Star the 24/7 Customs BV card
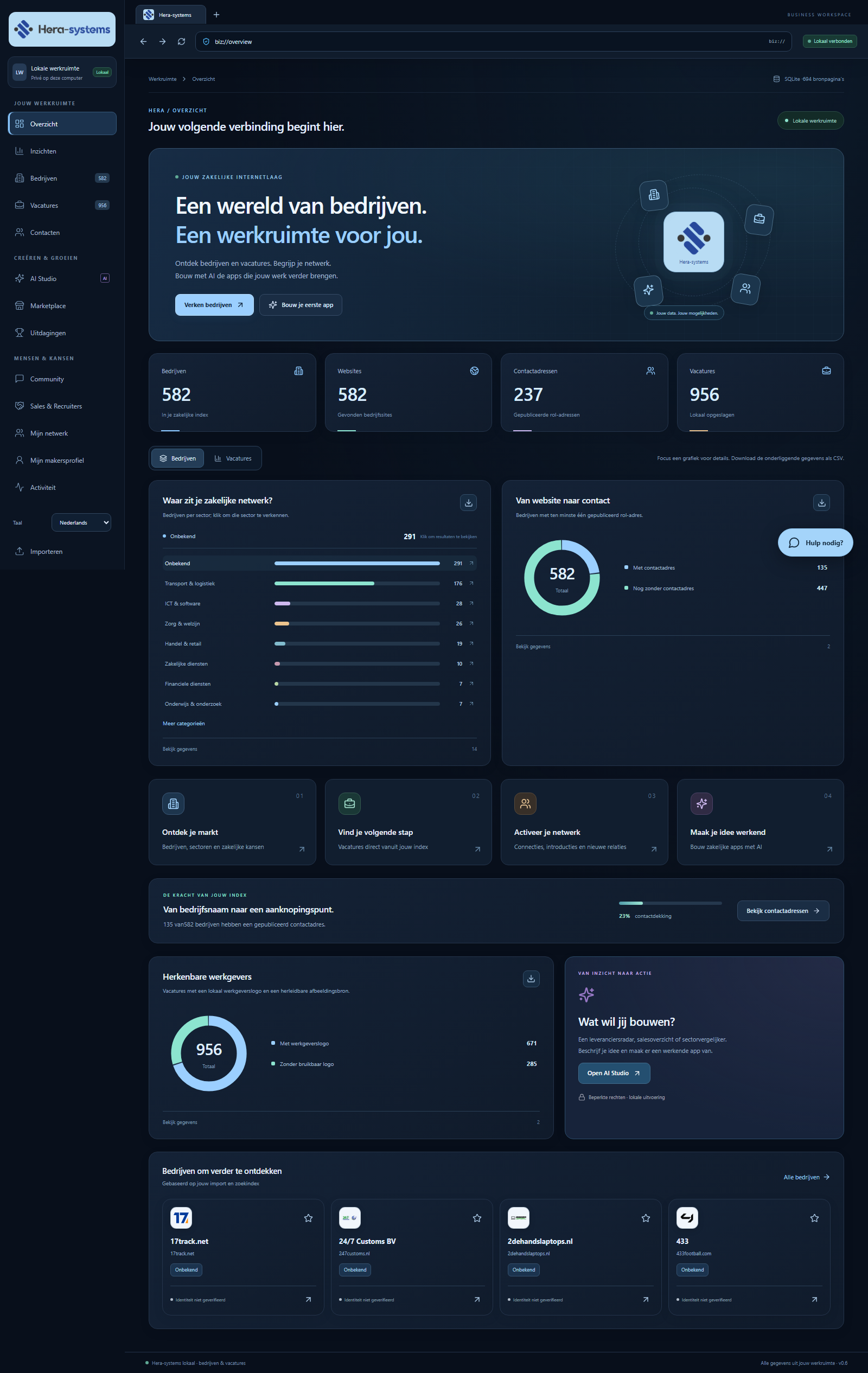The image size is (868, 1373). (x=477, y=1218)
